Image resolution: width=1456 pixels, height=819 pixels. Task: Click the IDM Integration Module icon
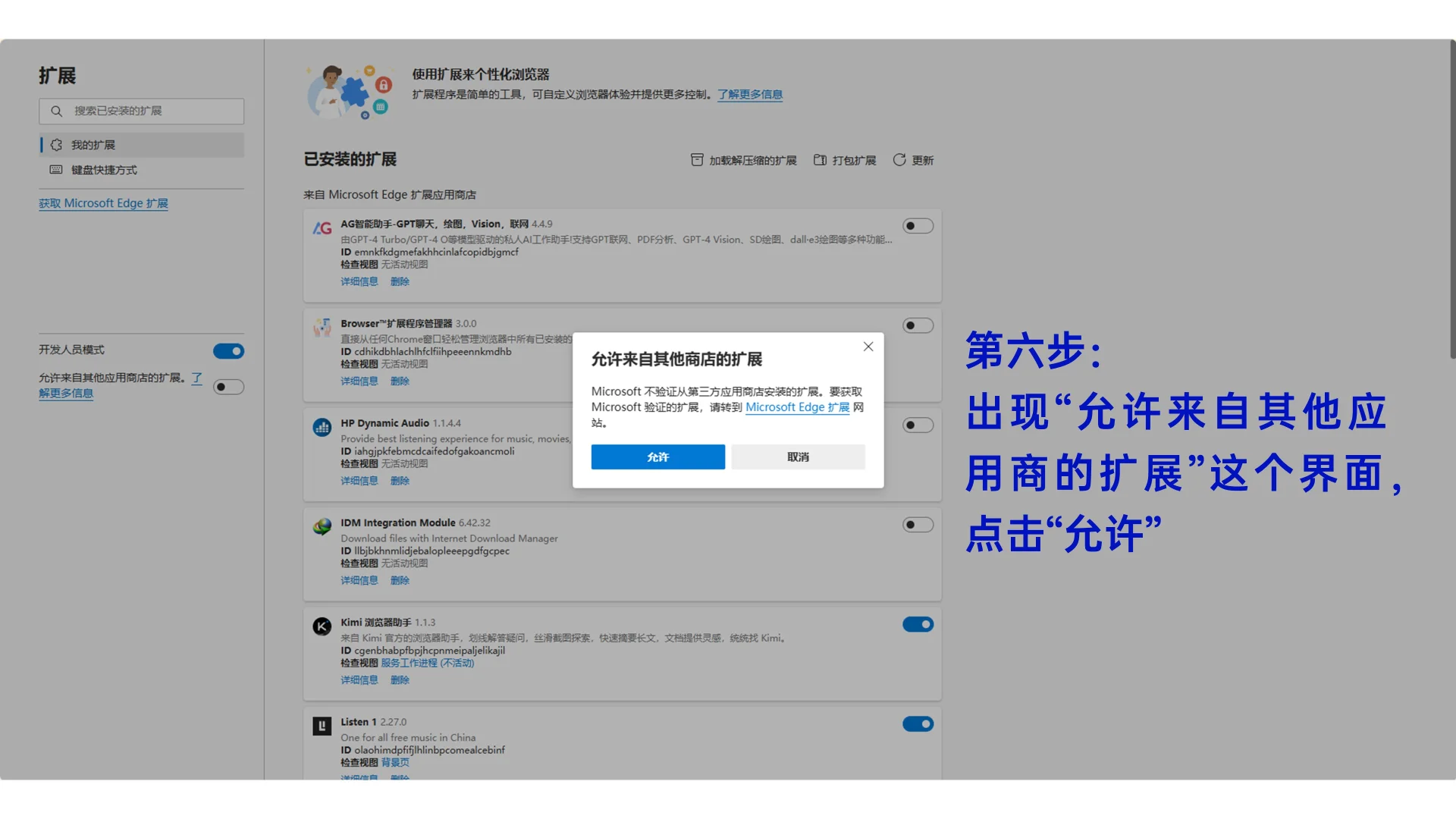click(x=322, y=526)
